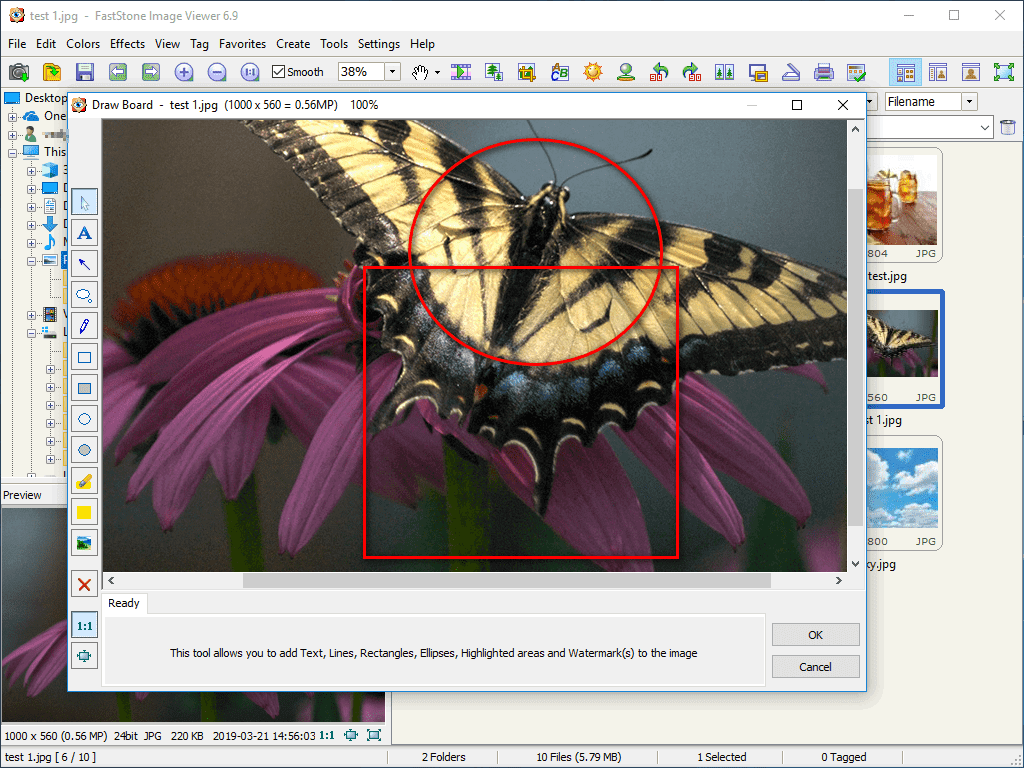Open the Edit menu

tap(46, 44)
